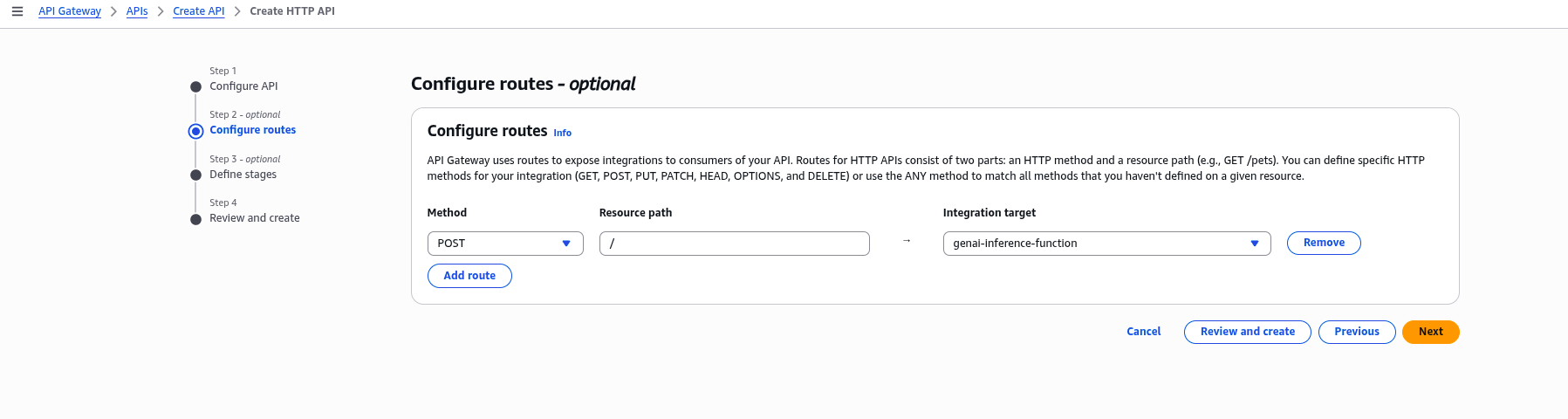Open the Info link beside Configure routes
1568x419 pixels.
[x=563, y=133]
